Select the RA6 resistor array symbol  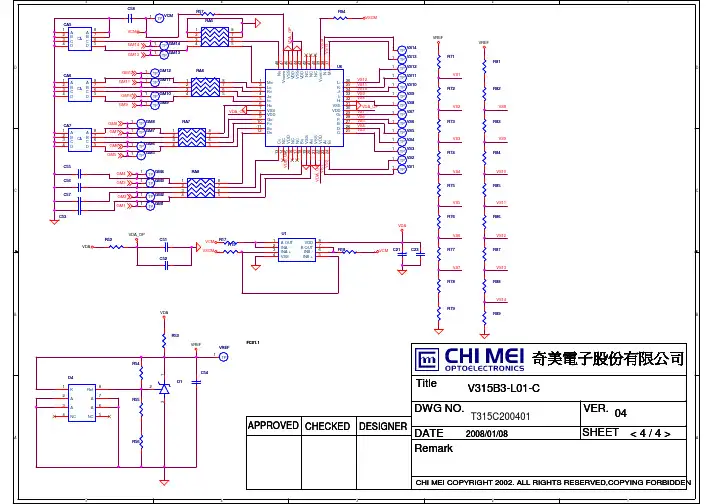coord(205,88)
